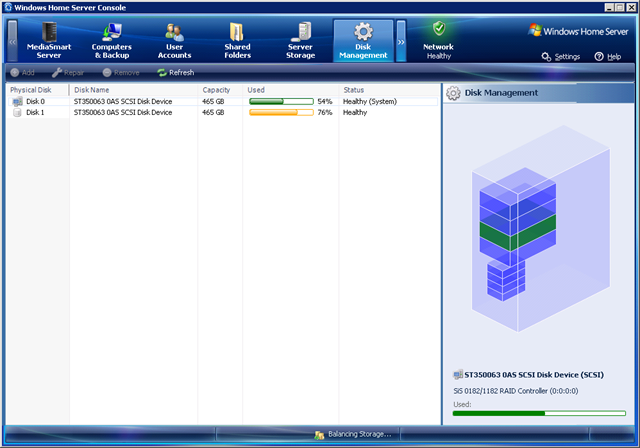Expand tabs with right double-chevron
640x448 pixels.
401,41
